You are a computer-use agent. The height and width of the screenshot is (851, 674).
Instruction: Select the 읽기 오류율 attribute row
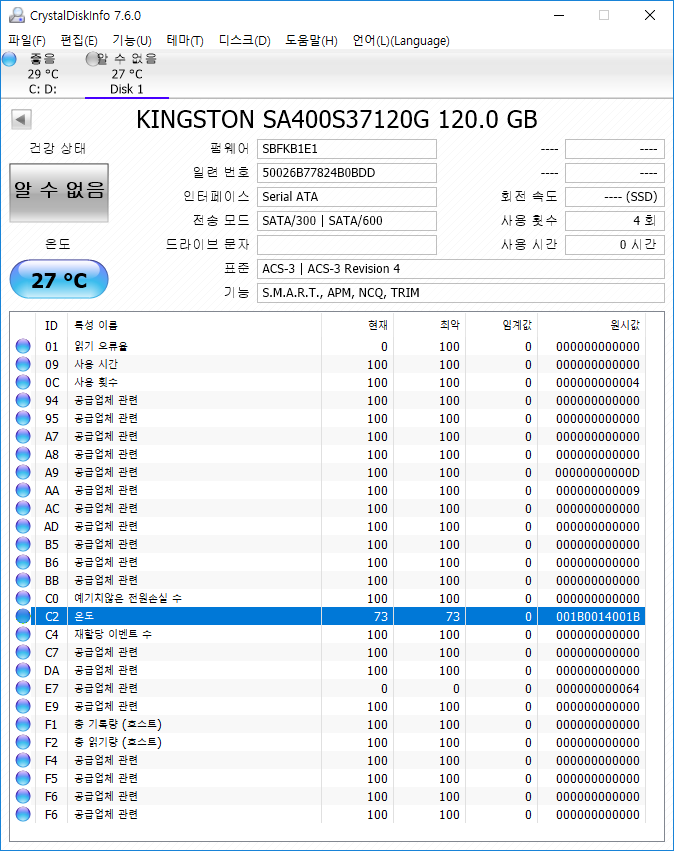(x=329, y=346)
